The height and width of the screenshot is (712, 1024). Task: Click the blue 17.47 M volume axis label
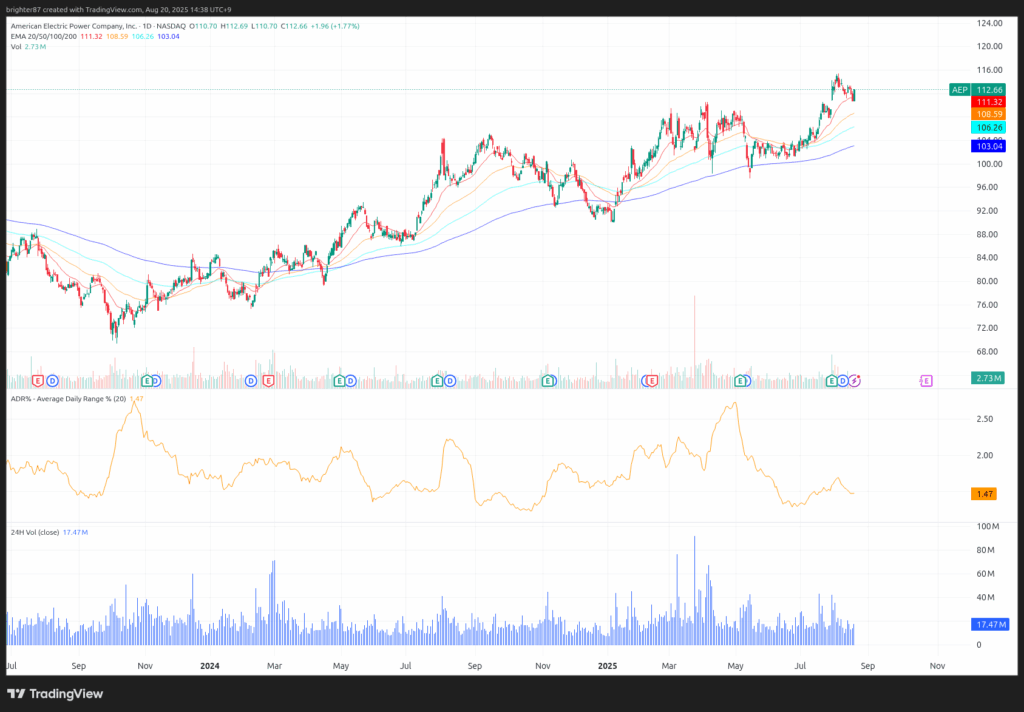[x=990, y=624]
